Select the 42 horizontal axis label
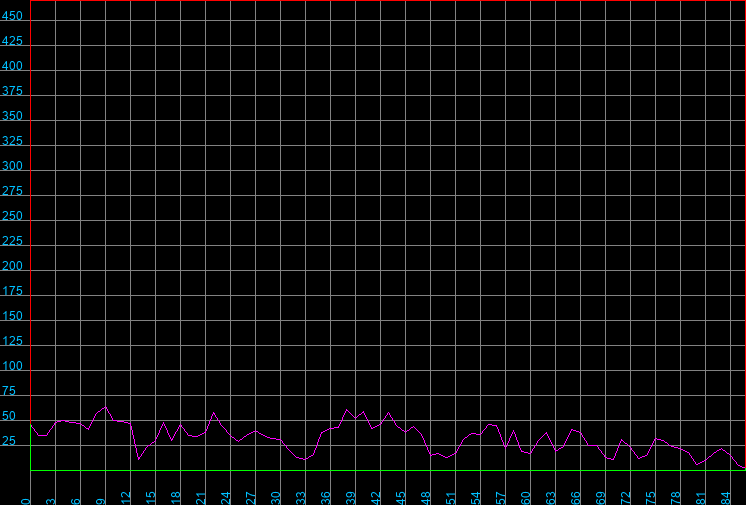The width and height of the screenshot is (746, 505). (x=376, y=498)
